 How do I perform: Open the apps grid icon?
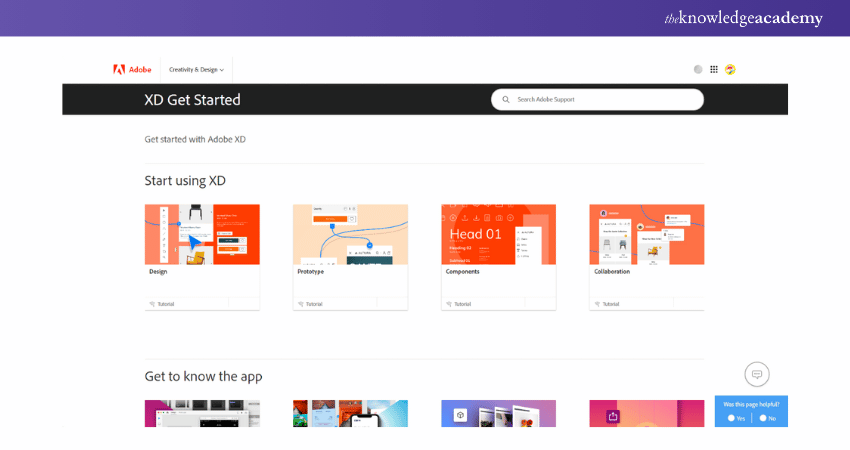click(x=714, y=69)
